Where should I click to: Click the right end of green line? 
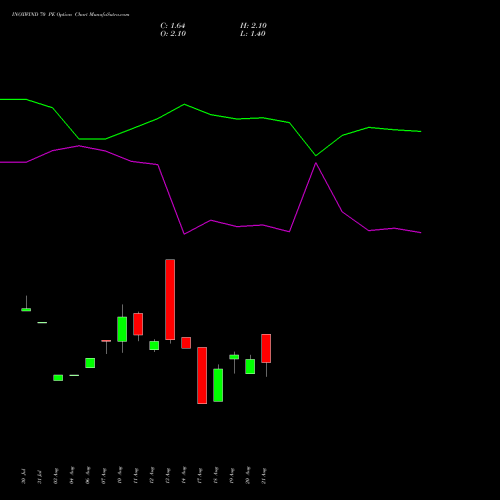(x=421, y=132)
